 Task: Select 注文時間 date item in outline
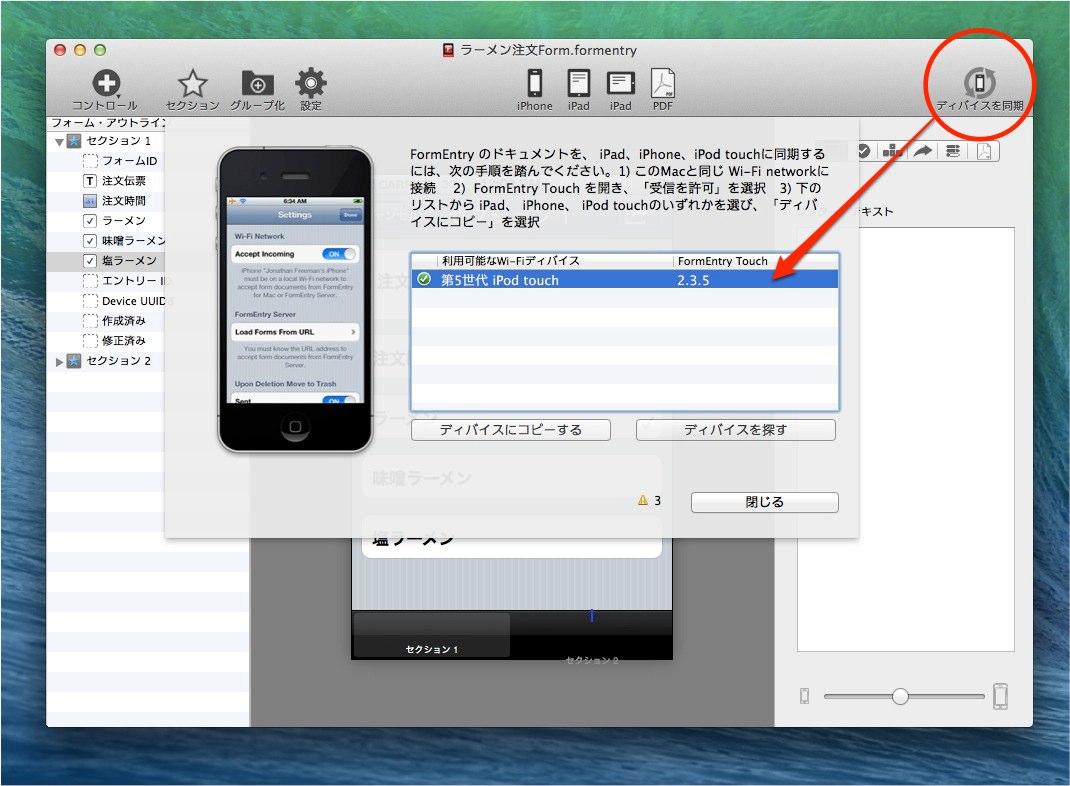tap(114, 201)
